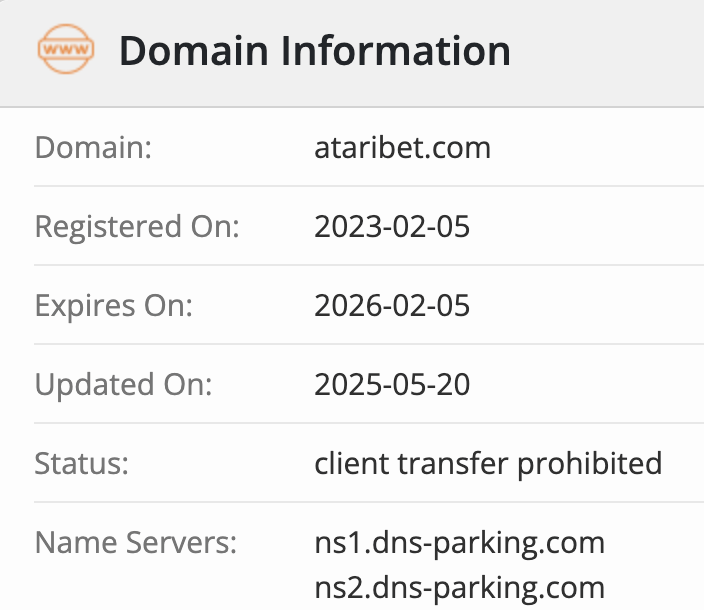704x610 pixels.
Task: Select the ns1.dns-parking.com name server
Action: point(459,544)
